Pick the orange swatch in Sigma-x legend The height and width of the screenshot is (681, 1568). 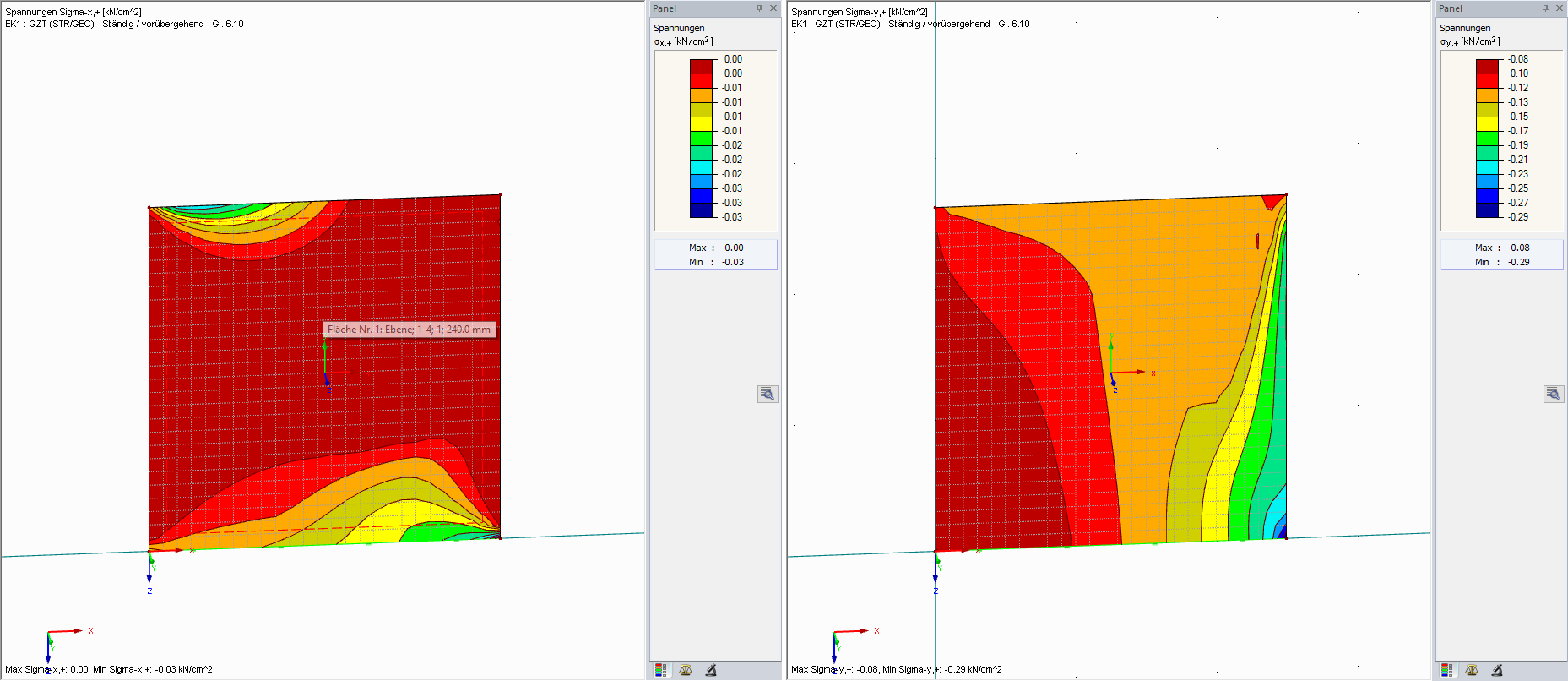pyautogui.click(x=701, y=95)
